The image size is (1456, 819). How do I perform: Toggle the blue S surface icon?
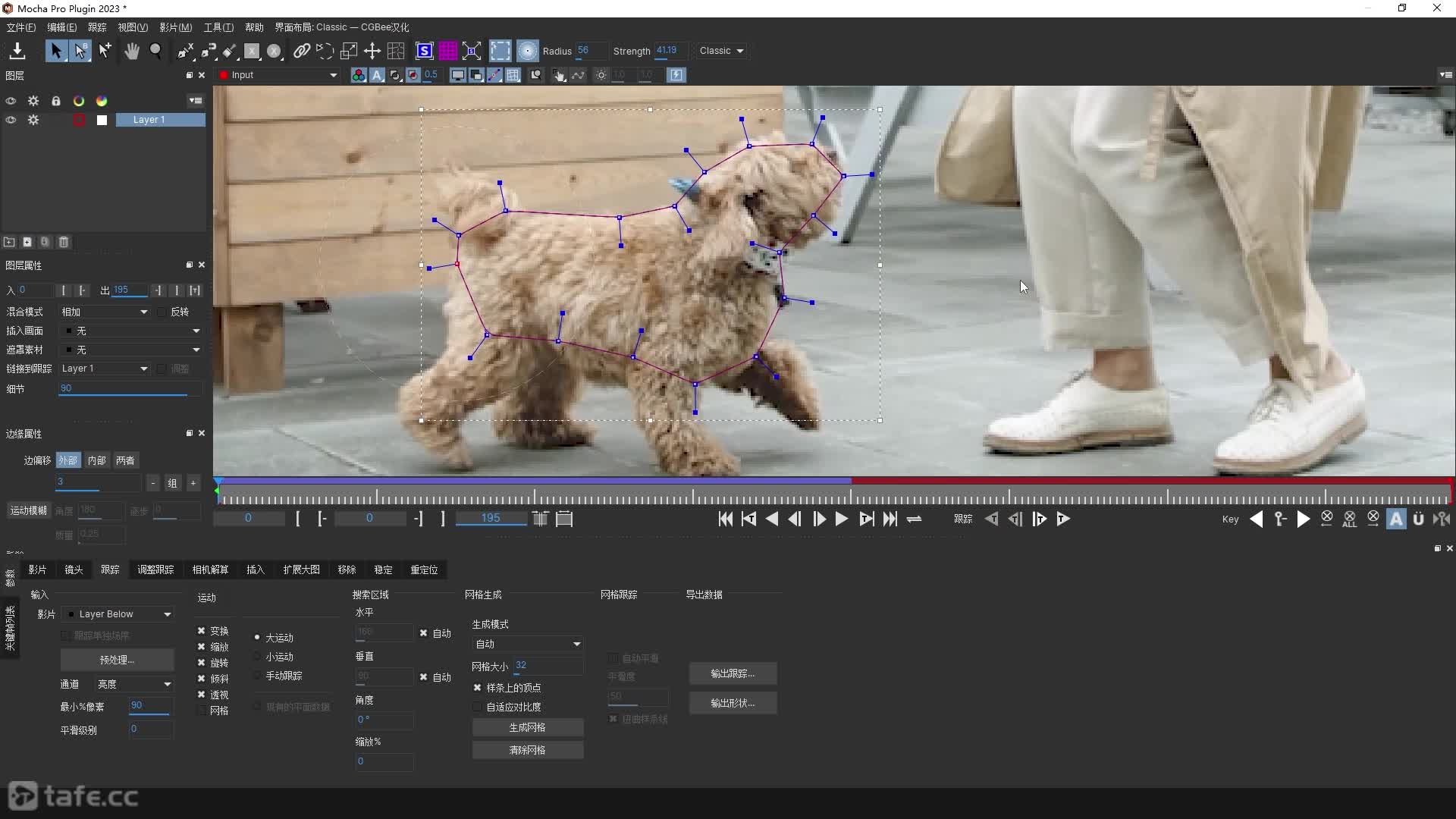(425, 51)
